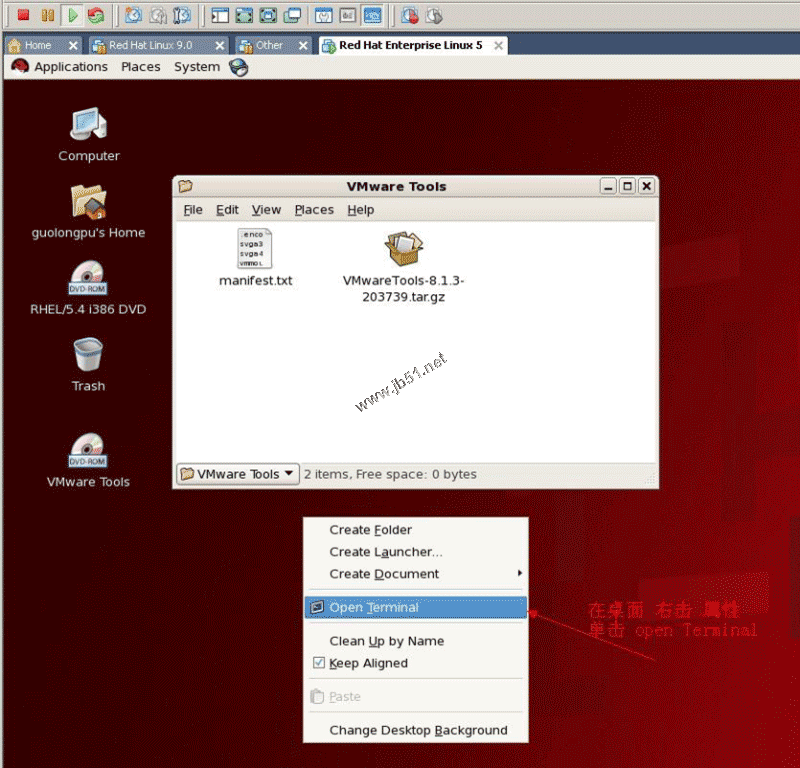This screenshot has height=768, width=800.
Task: Maximize the VMware Tools window
Action: coord(627,186)
